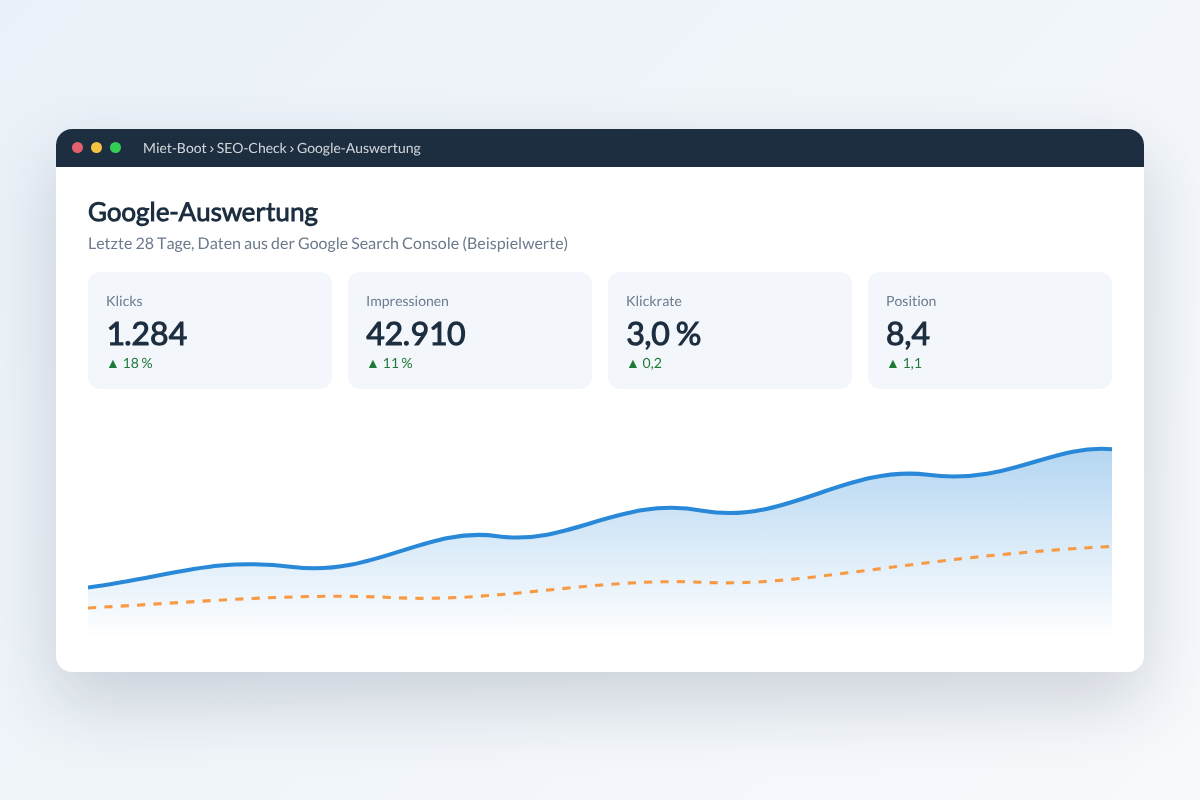
Task: Go to the SEO-Check breadcrumb
Action: click(x=251, y=148)
